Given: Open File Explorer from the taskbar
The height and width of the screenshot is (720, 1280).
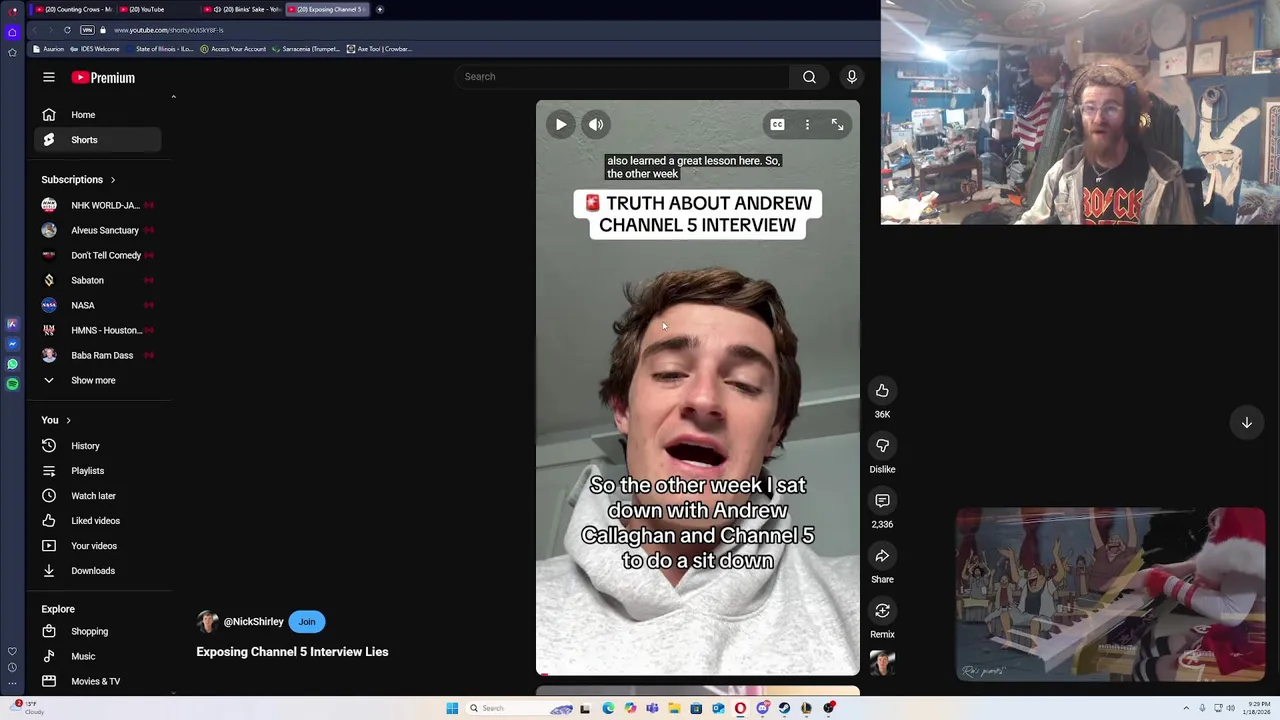Looking at the screenshot, I should (x=675, y=708).
